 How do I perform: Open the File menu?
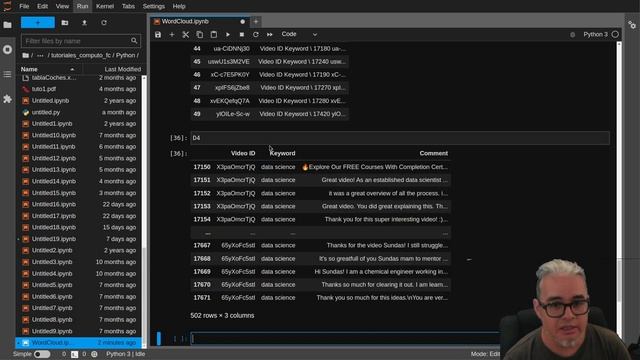[x=24, y=6]
